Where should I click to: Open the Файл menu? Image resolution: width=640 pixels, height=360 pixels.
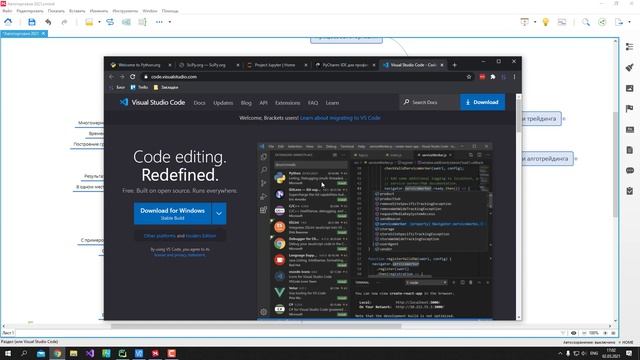[x=7, y=11]
